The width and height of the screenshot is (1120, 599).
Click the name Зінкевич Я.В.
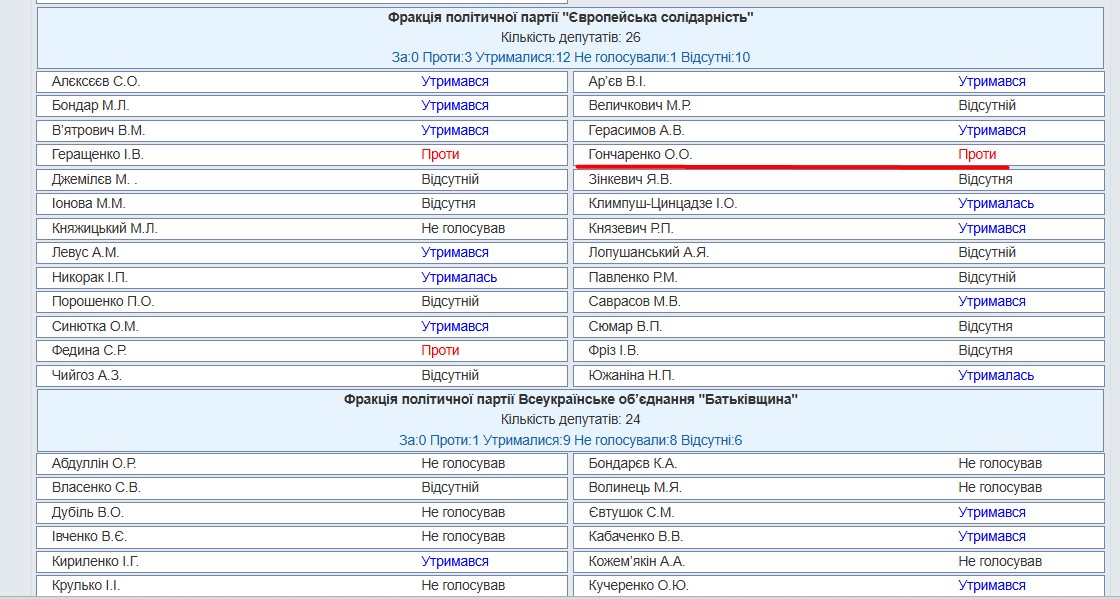[630, 179]
